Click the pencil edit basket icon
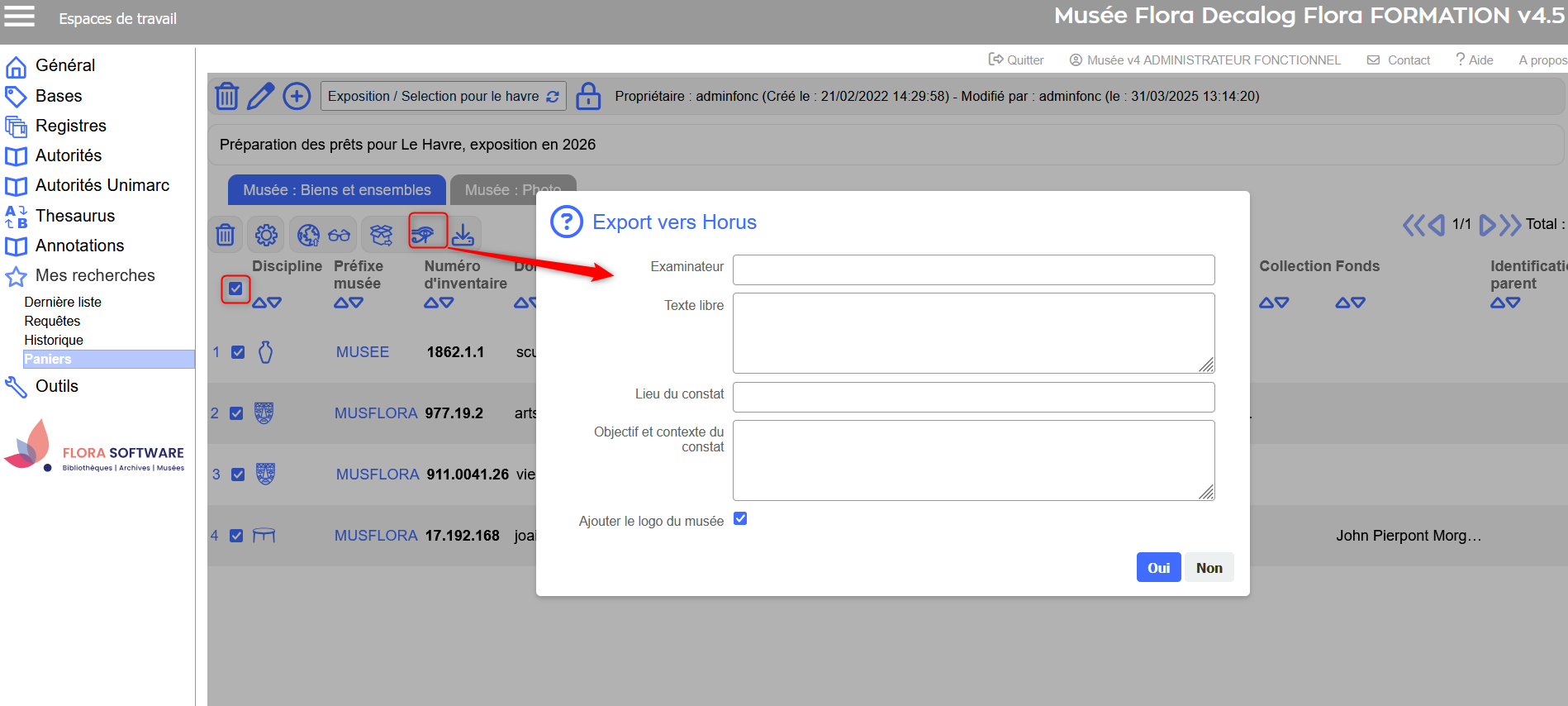 (x=261, y=96)
